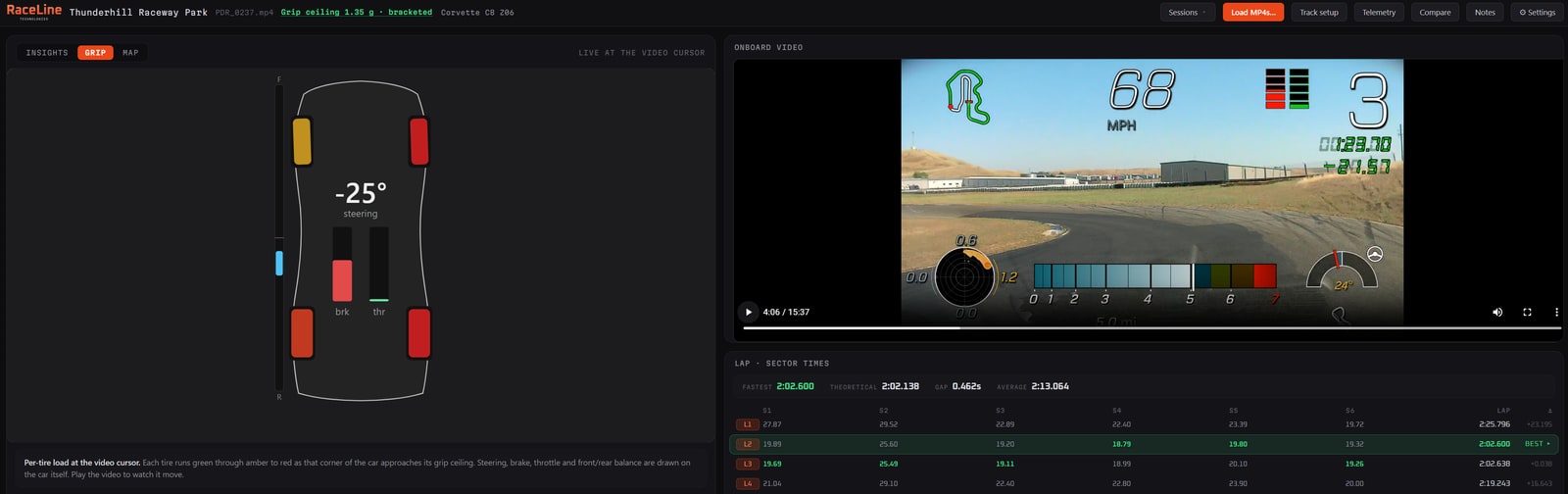Click the red brake pressure bar

(x=342, y=280)
